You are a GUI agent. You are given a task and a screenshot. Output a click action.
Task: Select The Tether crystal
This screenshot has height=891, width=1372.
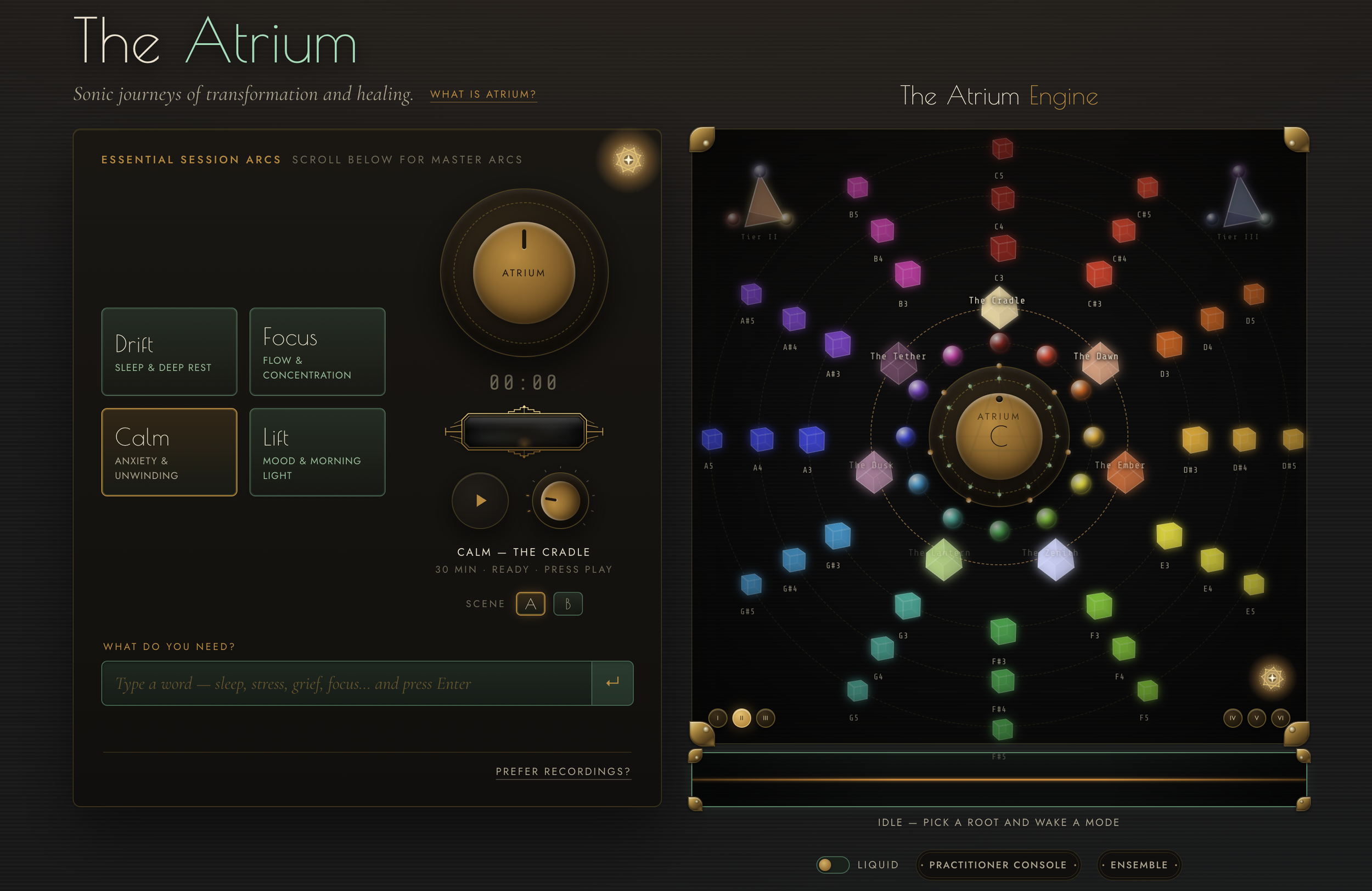click(x=898, y=363)
